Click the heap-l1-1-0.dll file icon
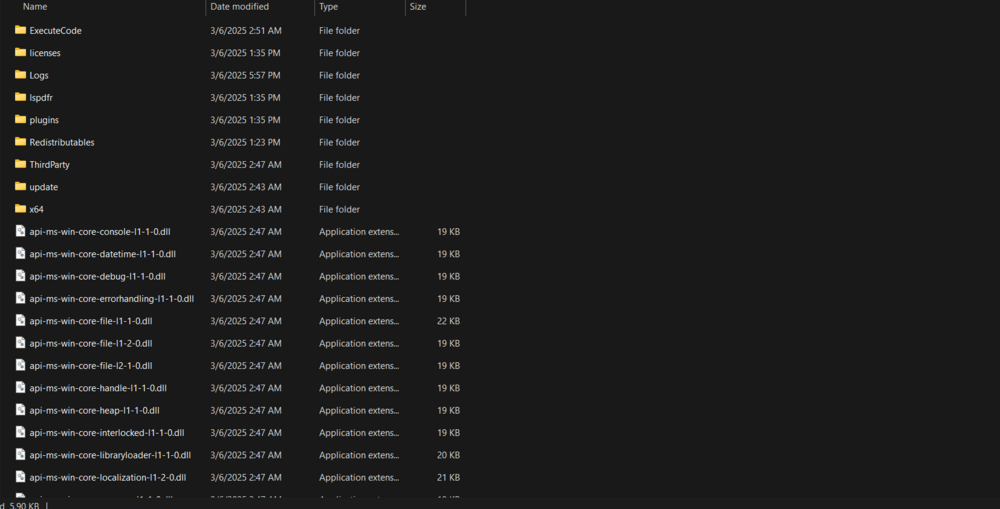 pyautogui.click(x=20, y=409)
